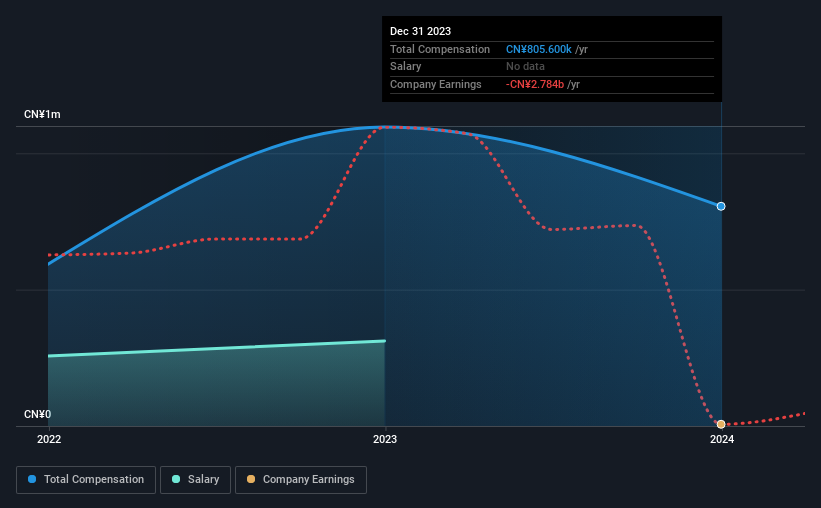The height and width of the screenshot is (508, 821).
Task: Click the CN¥0 y-axis label
Action: click(x=38, y=414)
